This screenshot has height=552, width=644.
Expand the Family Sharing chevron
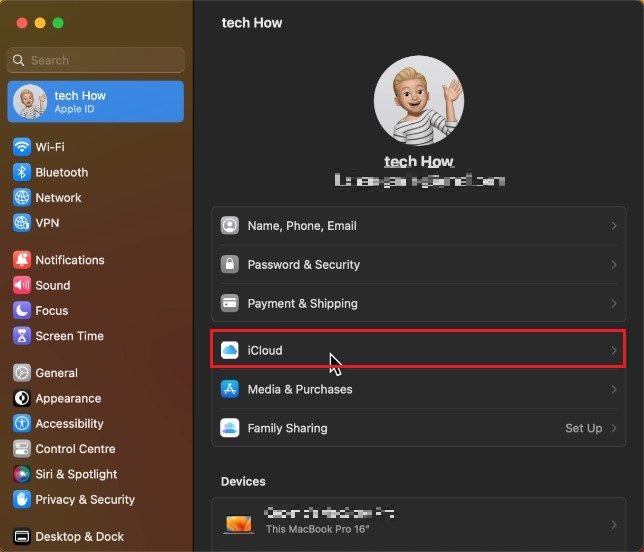[614, 428]
